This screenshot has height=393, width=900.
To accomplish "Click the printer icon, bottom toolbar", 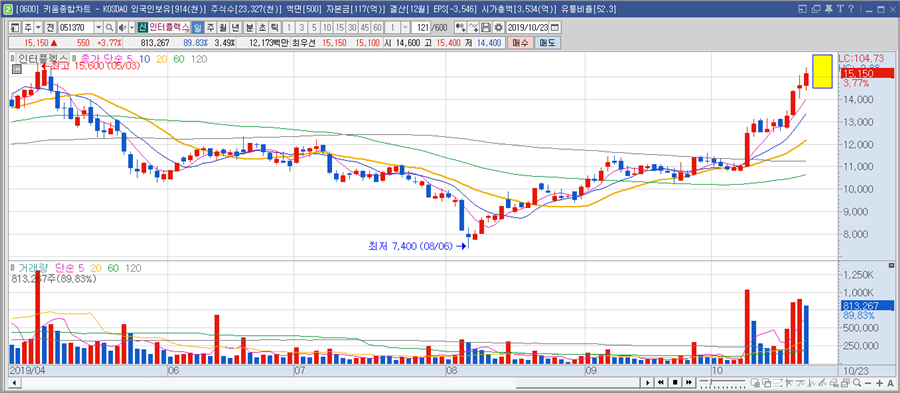I will 845,383.
